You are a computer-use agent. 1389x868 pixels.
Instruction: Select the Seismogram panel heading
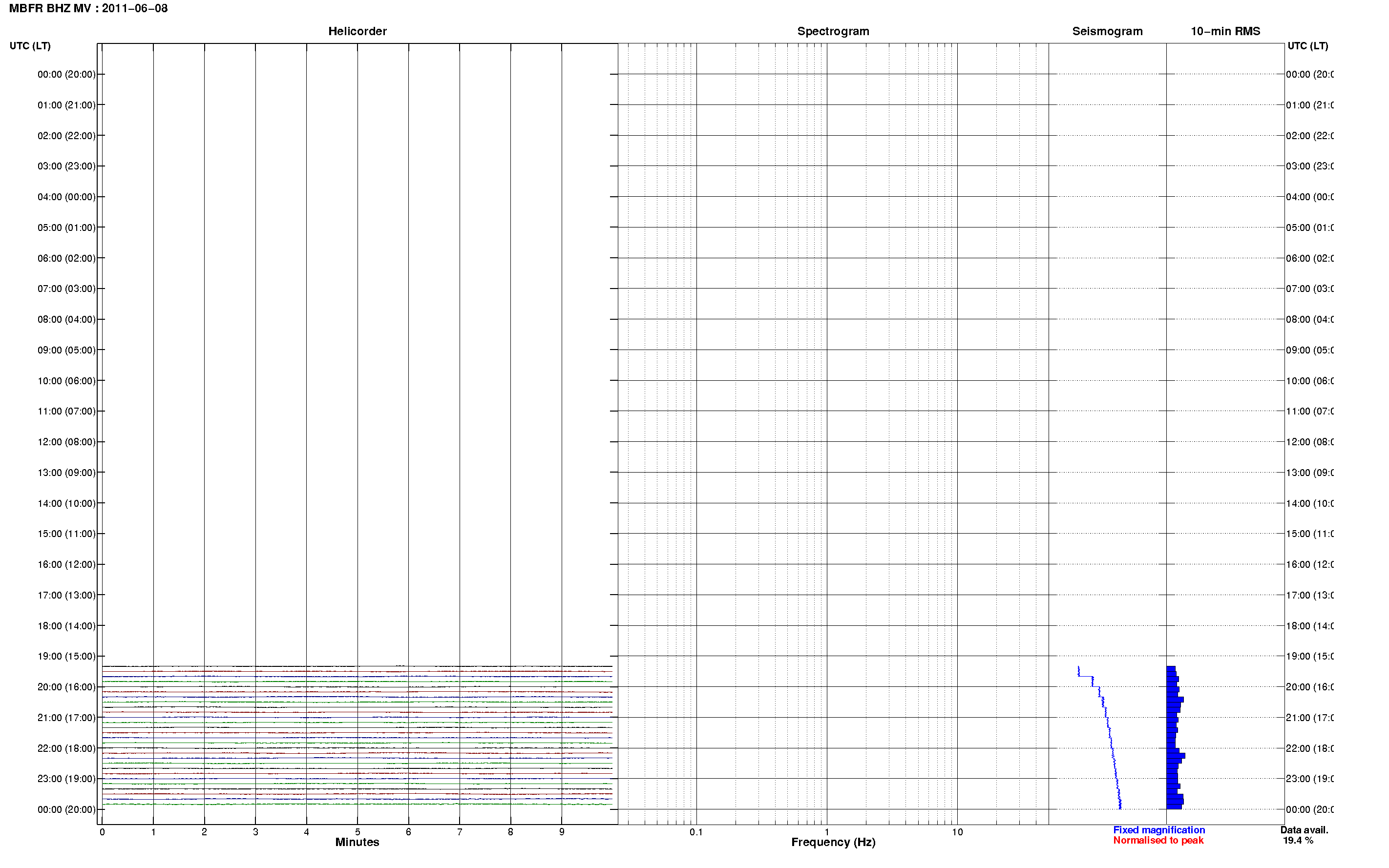[x=1107, y=32]
